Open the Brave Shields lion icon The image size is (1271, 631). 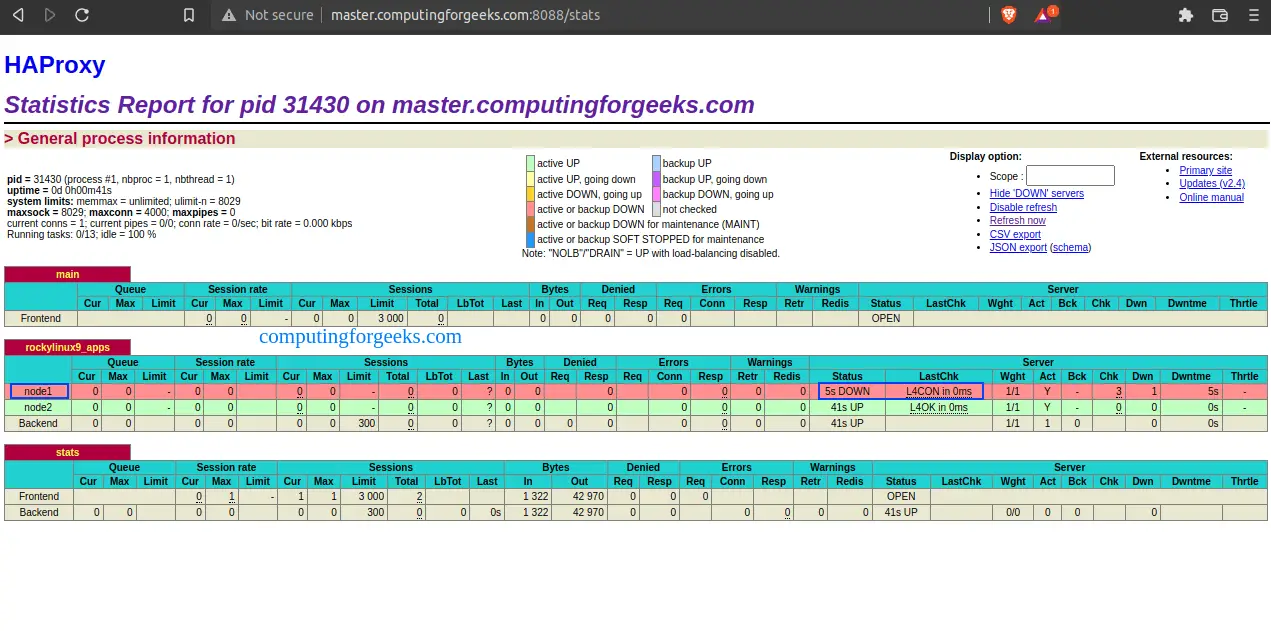pyautogui.click(x=1009, y=15)
